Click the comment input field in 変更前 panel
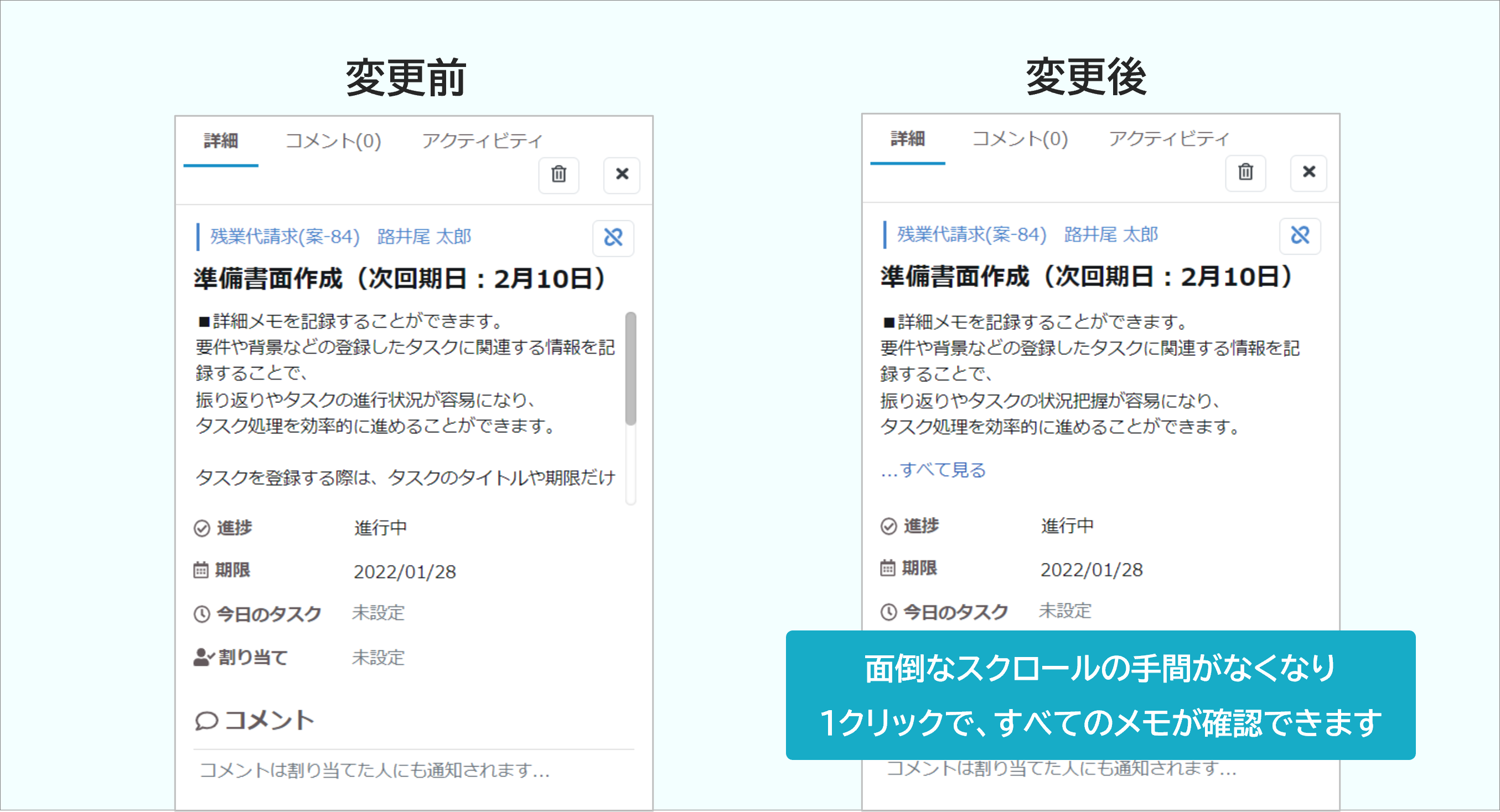 pos(413,770)
